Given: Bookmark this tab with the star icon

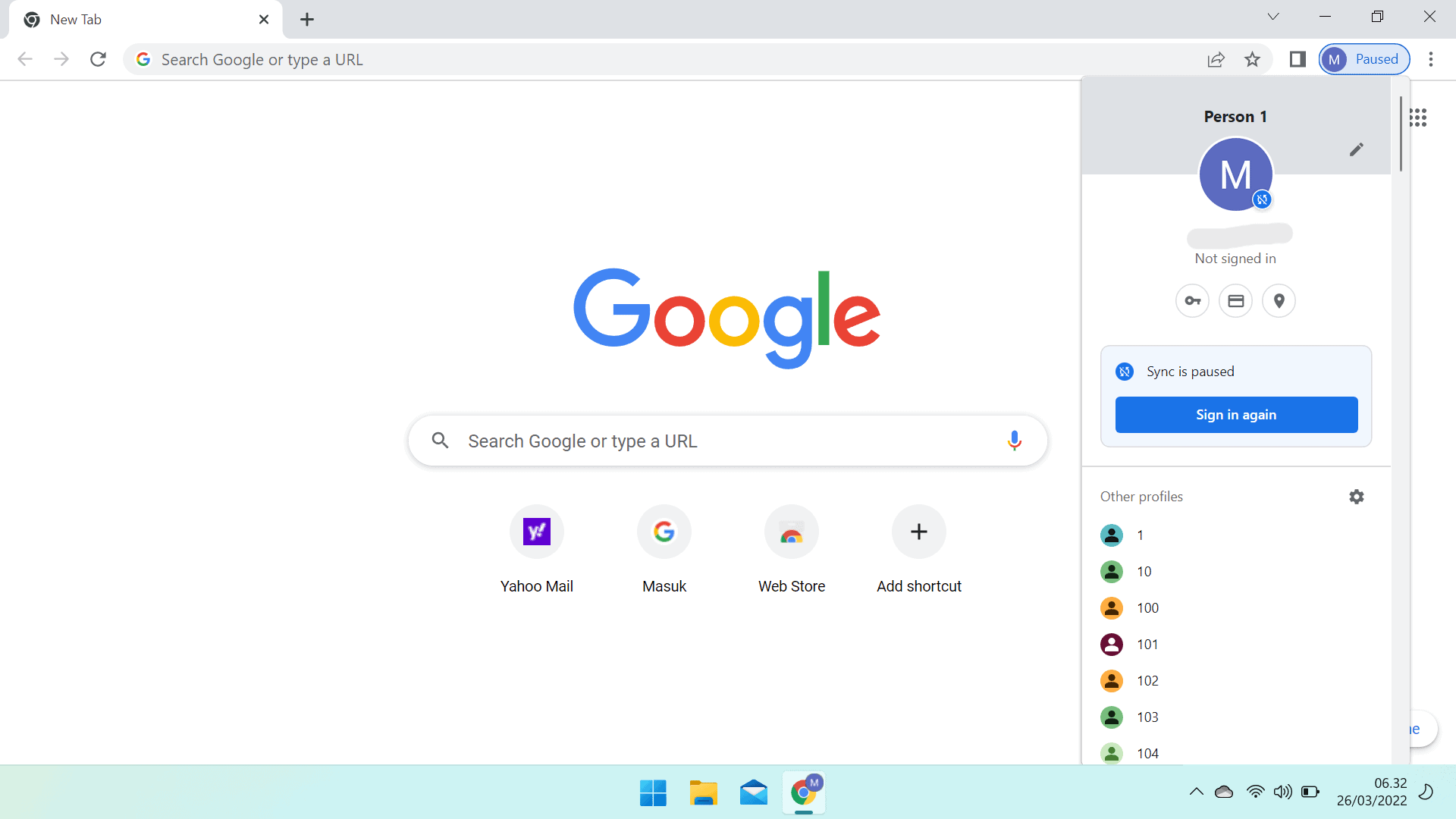Looking at the screenshot, I should pyautogui.click(x=1252, y=59).
